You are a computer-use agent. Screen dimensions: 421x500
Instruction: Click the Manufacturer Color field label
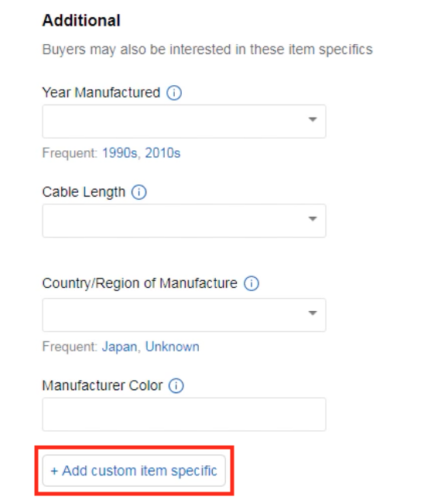pos(102,386)
